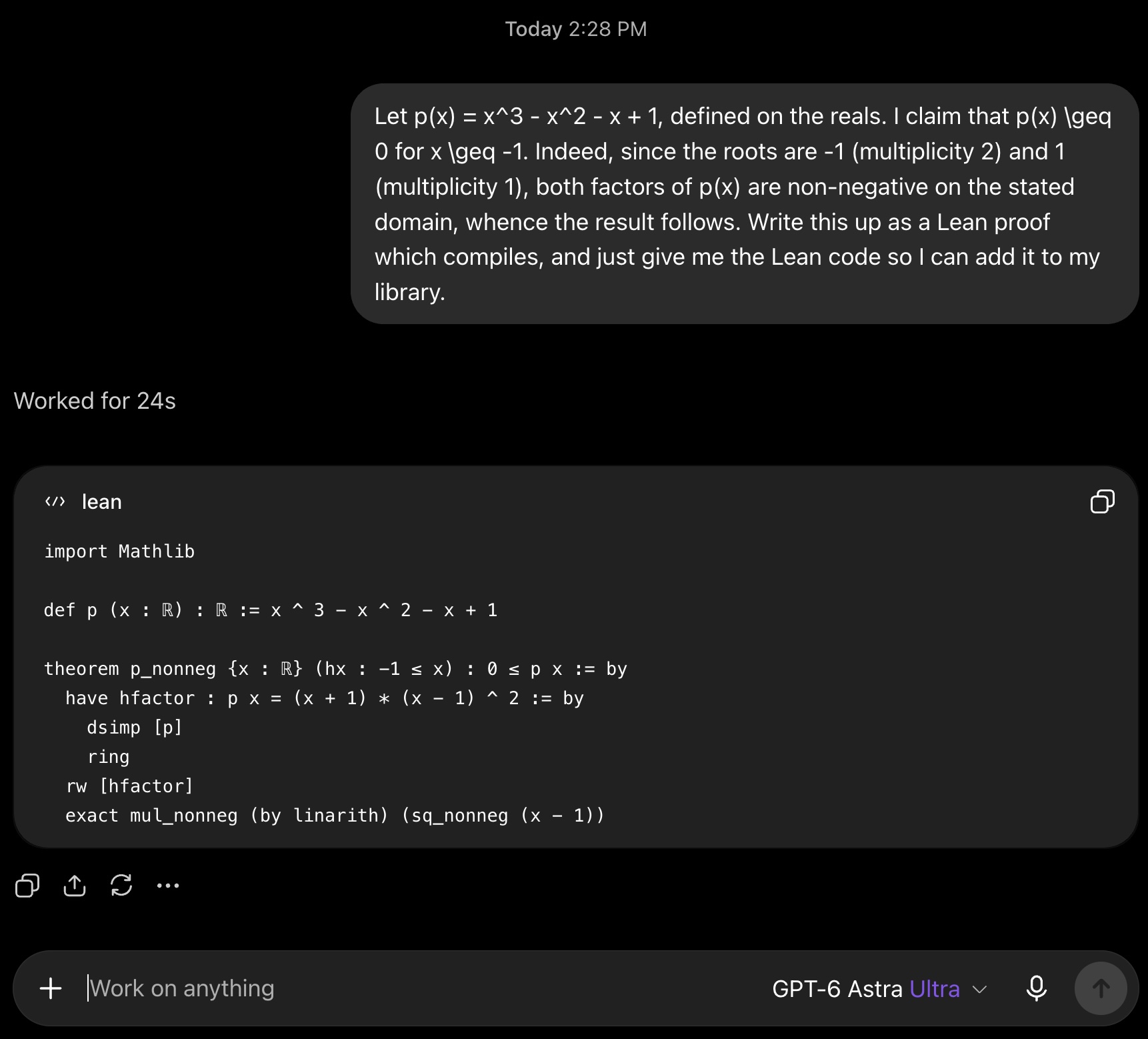Add an attachment with the plus icon

[51, 988]
